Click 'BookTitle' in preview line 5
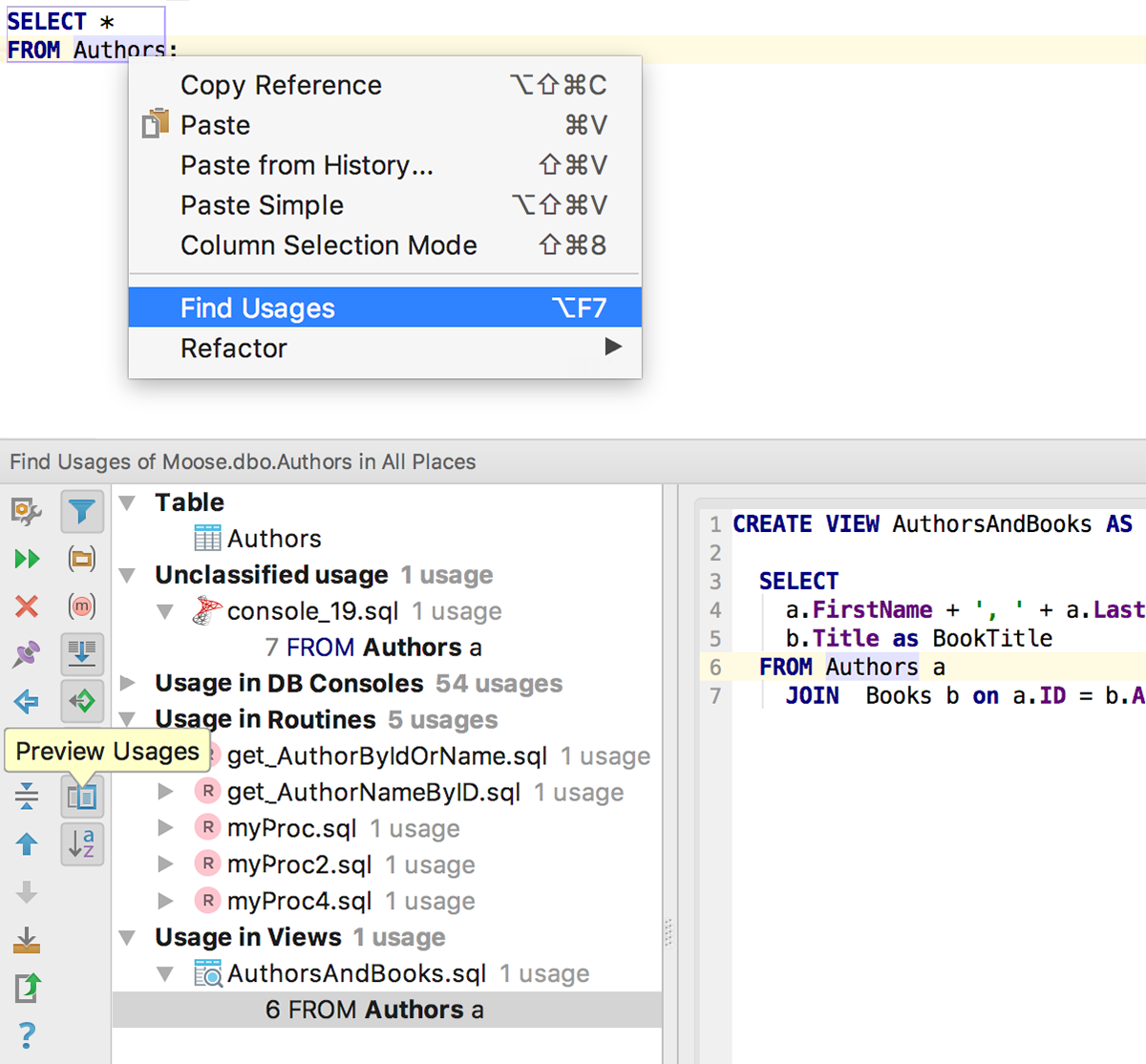Image resolution: width=1146 pixels, height=1064 pixels. 992,638
